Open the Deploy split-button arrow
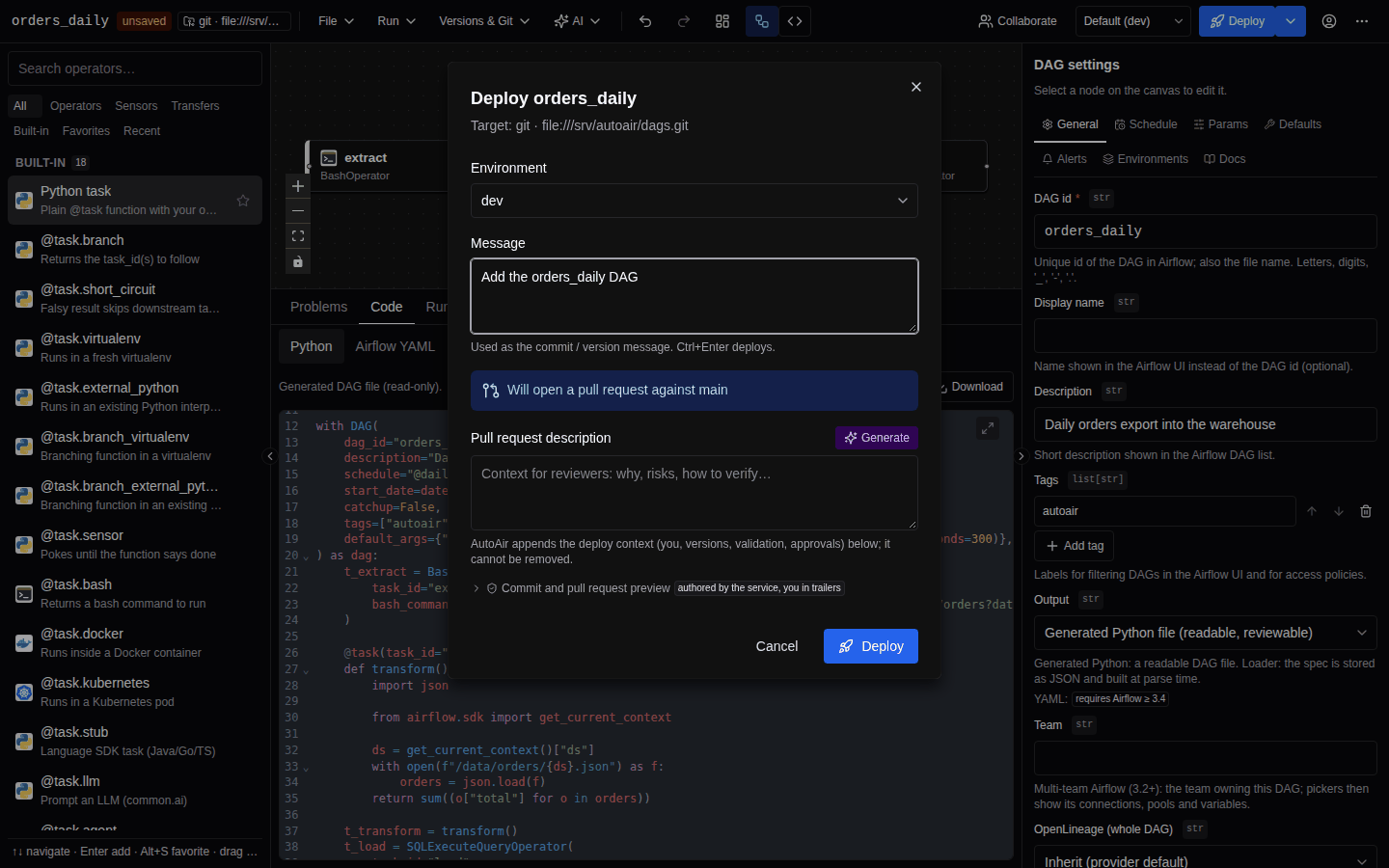1389x868 pixels. point(1291,21)
